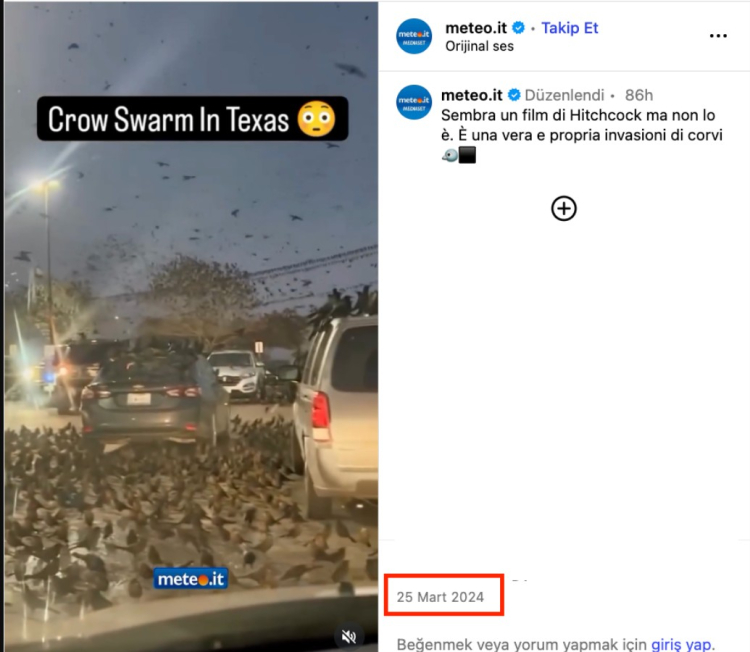The width and height of the screenshot is (750, 652).
Task: Click the verified badge next to Düzenlendi
Action: (514, 95)
